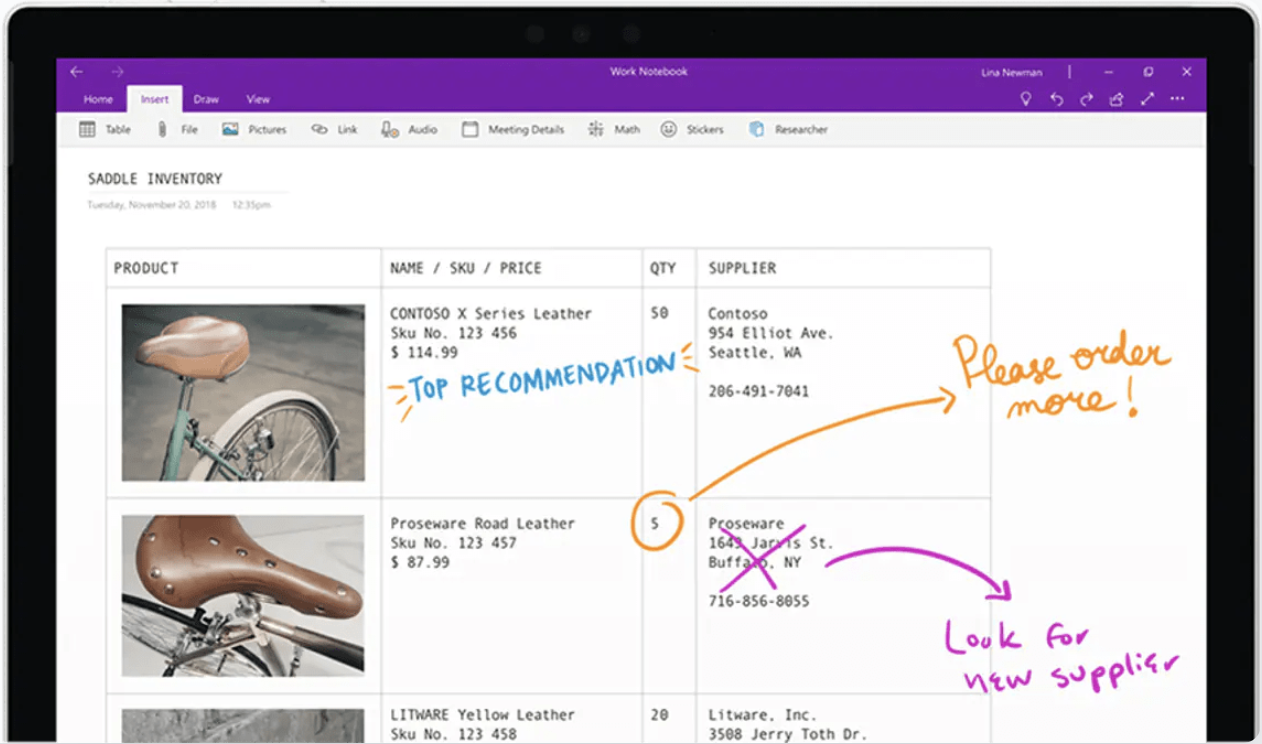
Task: Redo with the curved arrow icon
Action: 1086,99
